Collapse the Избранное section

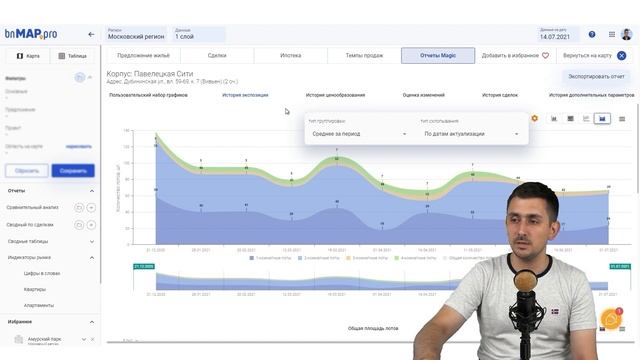[x=92, y=322]
